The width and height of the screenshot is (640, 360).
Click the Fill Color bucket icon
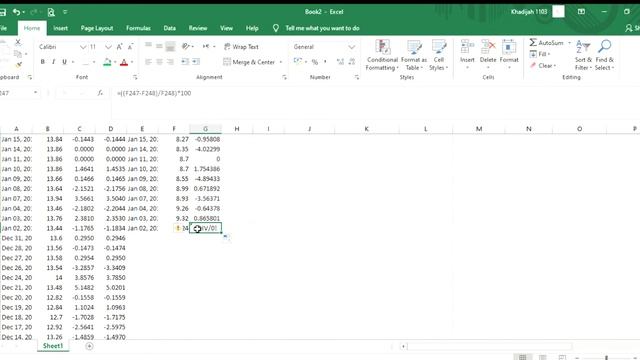[x=107, y=62]
